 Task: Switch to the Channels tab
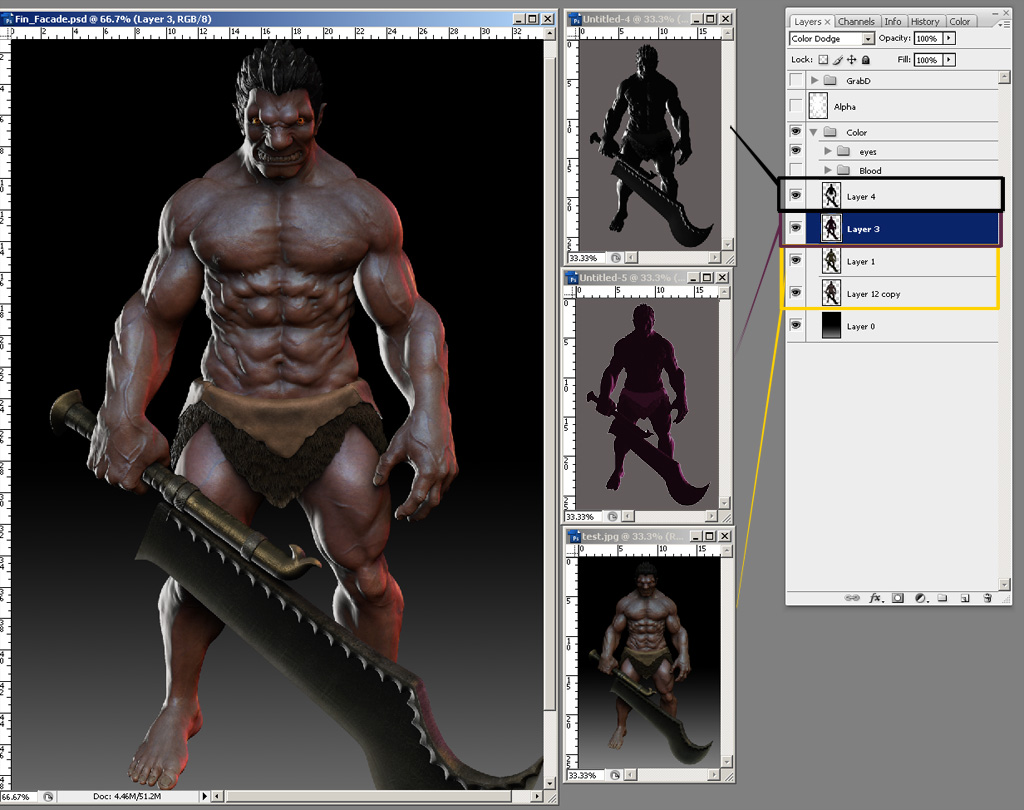(856, 22)
